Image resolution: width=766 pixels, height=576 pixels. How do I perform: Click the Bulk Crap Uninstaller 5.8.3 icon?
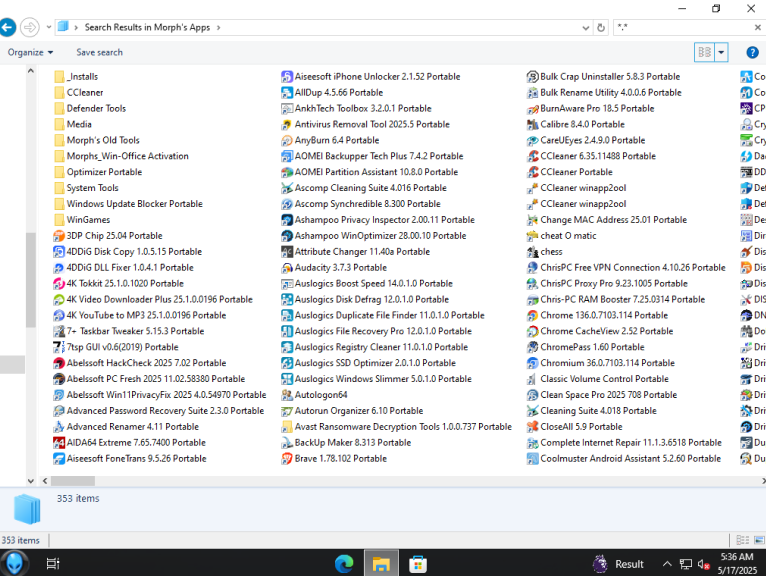point(532,77)
